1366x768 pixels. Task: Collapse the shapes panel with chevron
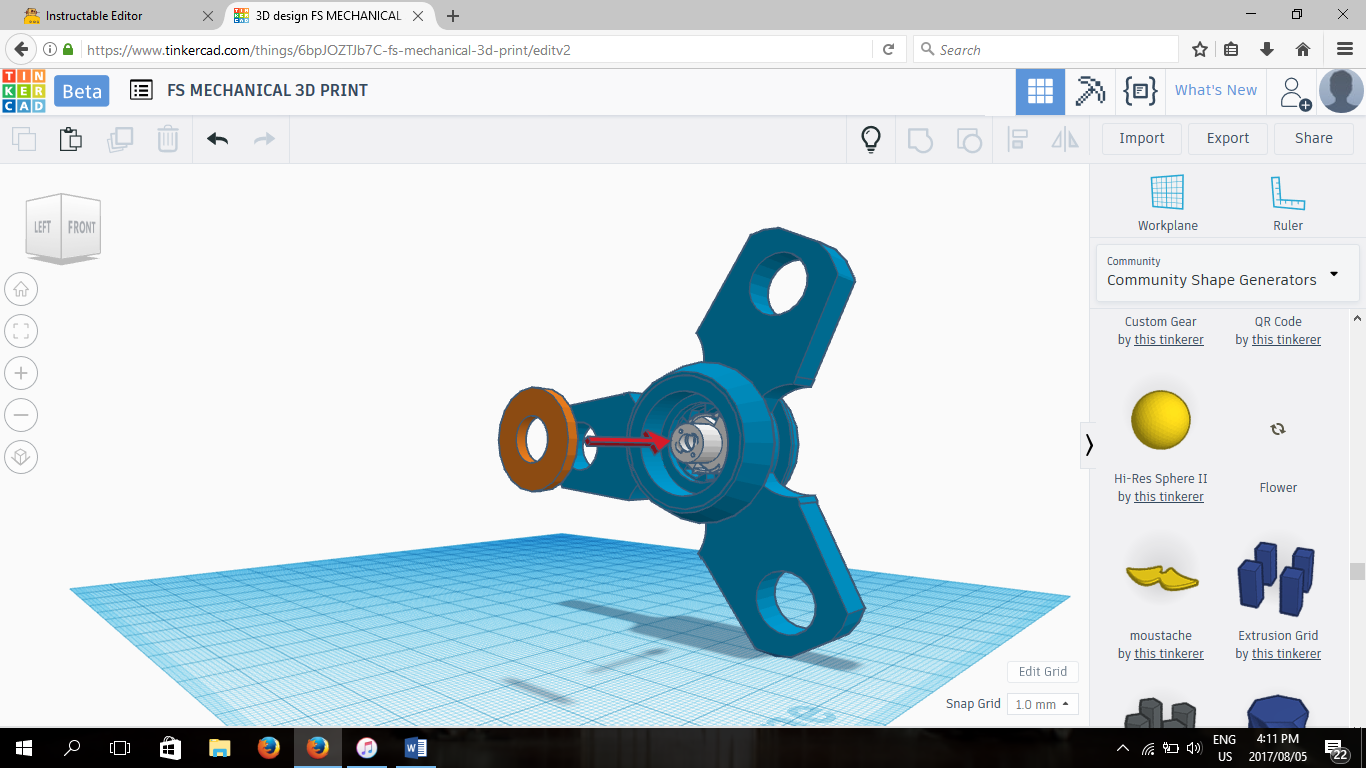point(1089,444)
